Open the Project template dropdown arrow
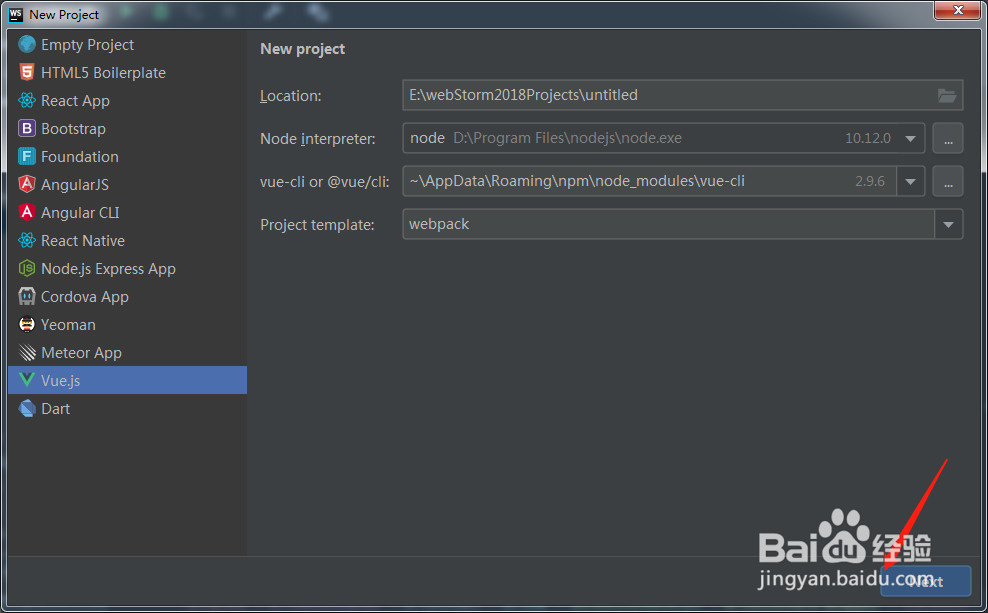 949,224
